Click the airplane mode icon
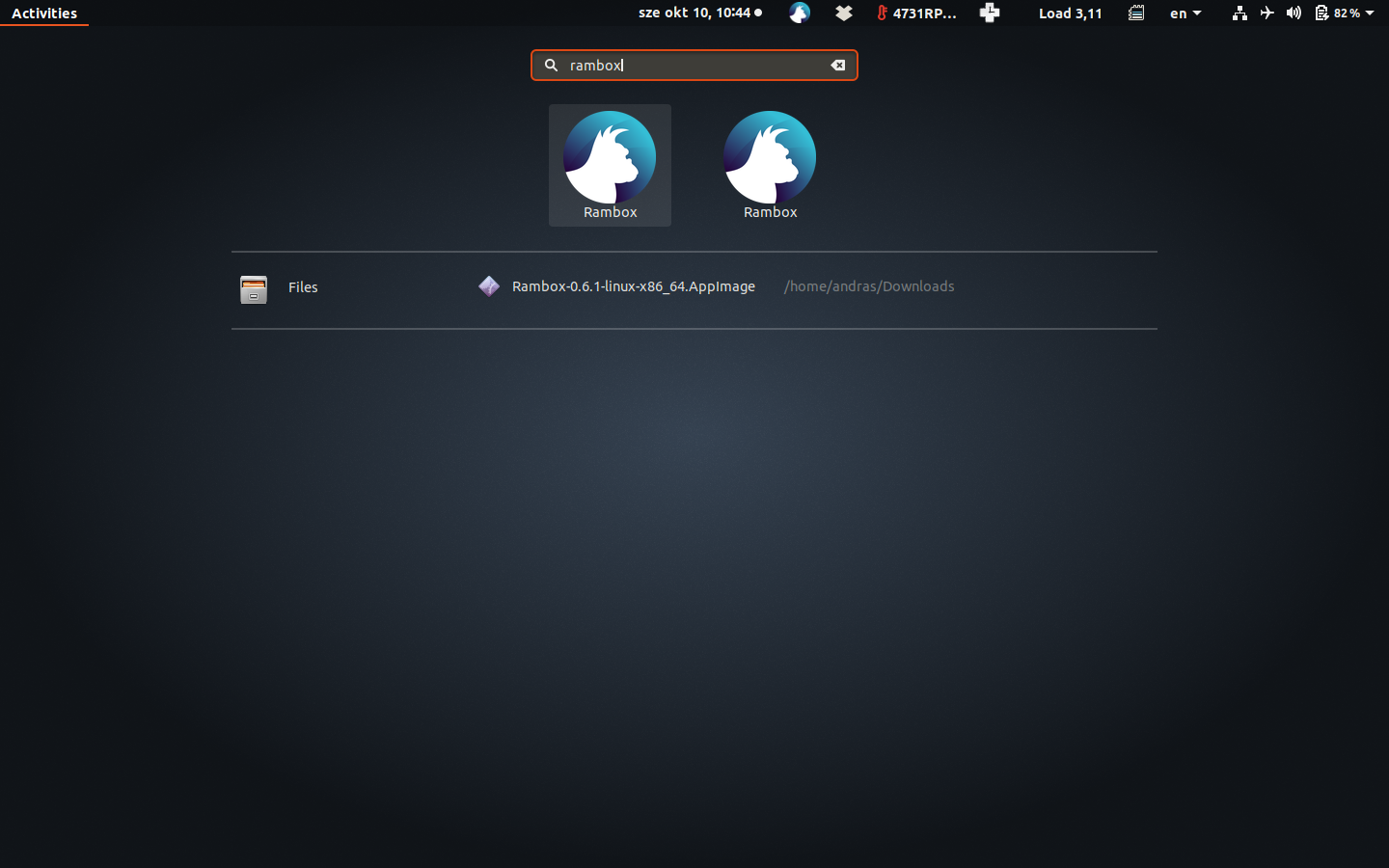 (1266, 13)
